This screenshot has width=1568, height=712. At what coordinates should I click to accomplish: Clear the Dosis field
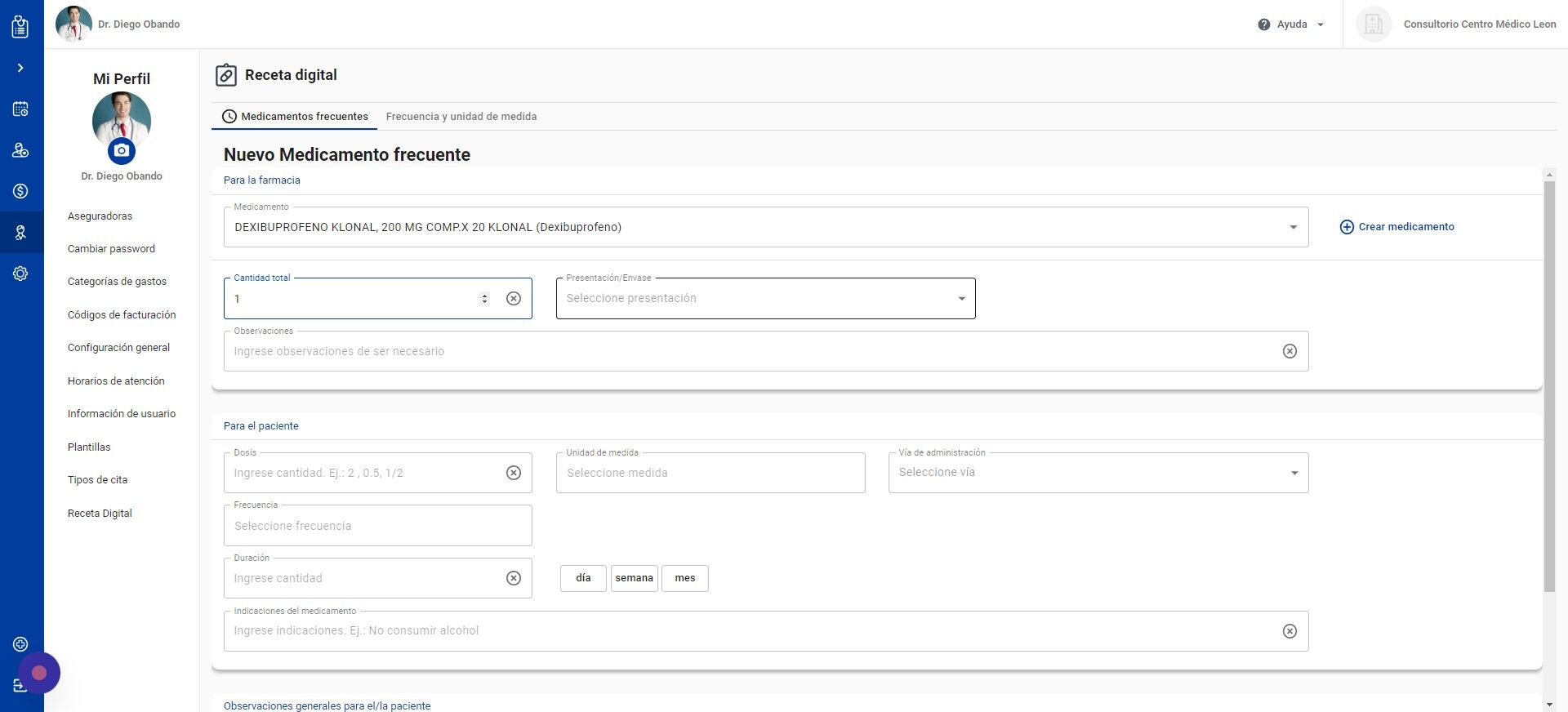point(514,473)
